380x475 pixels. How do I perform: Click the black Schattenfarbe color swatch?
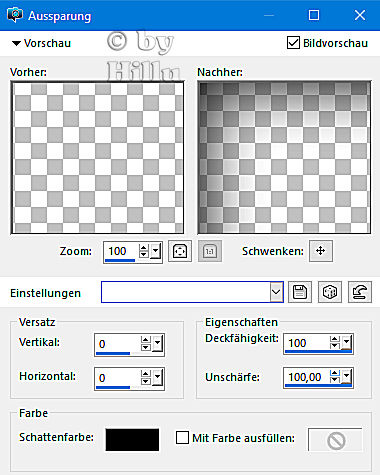click(x=132, y=440)
